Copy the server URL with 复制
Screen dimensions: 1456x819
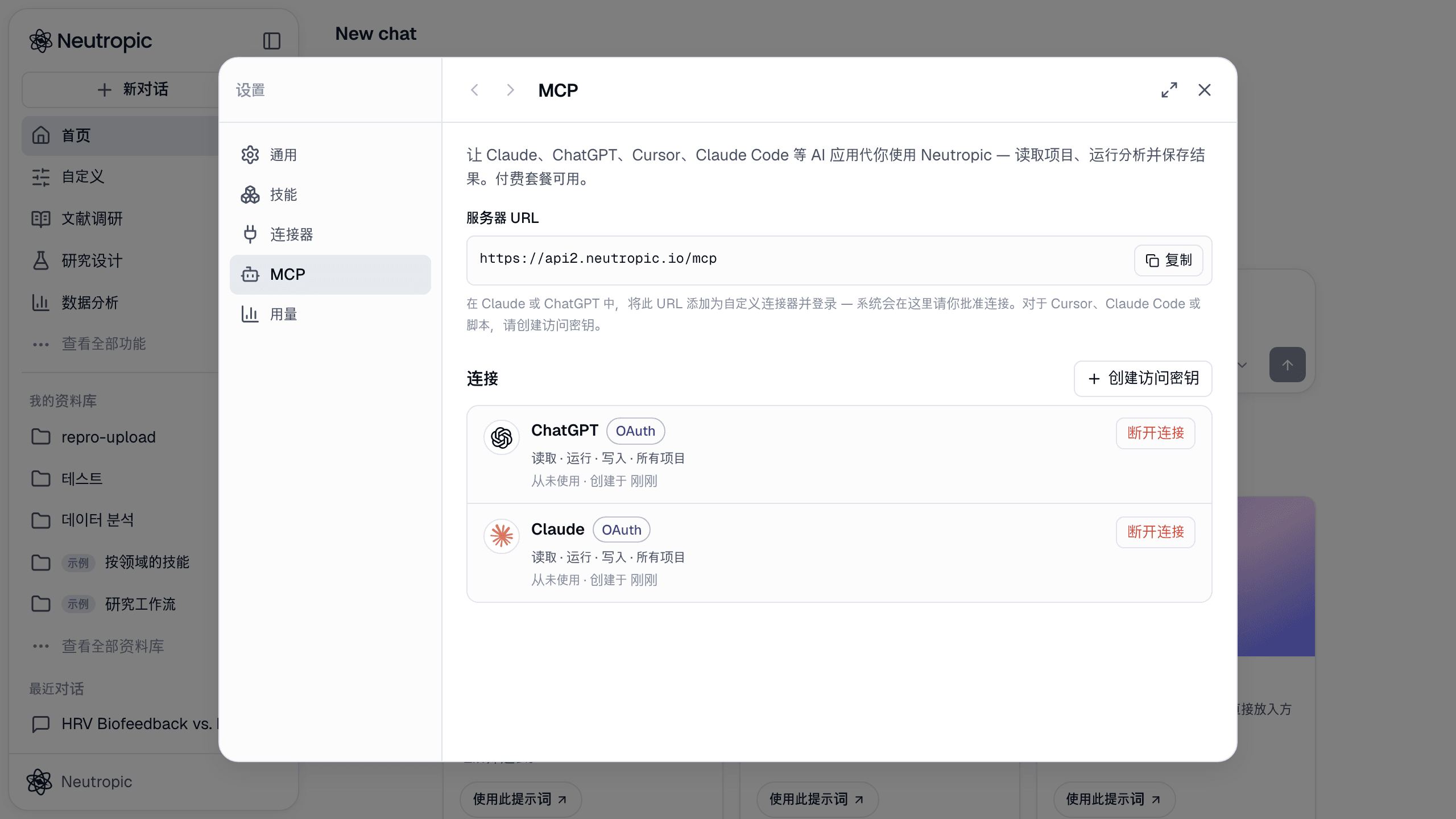click(x=1168, y=260)
